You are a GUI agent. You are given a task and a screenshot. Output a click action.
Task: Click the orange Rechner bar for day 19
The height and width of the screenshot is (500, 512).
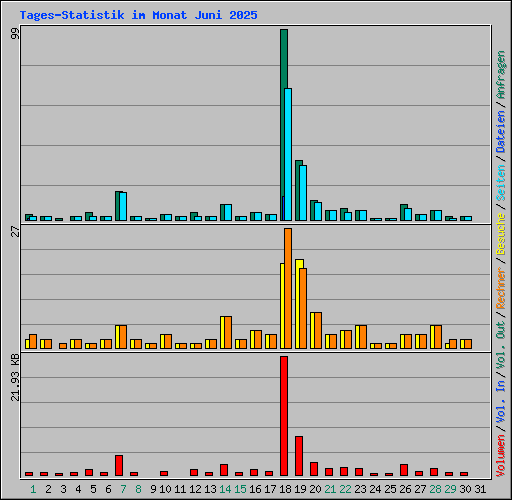pos(303,308)
